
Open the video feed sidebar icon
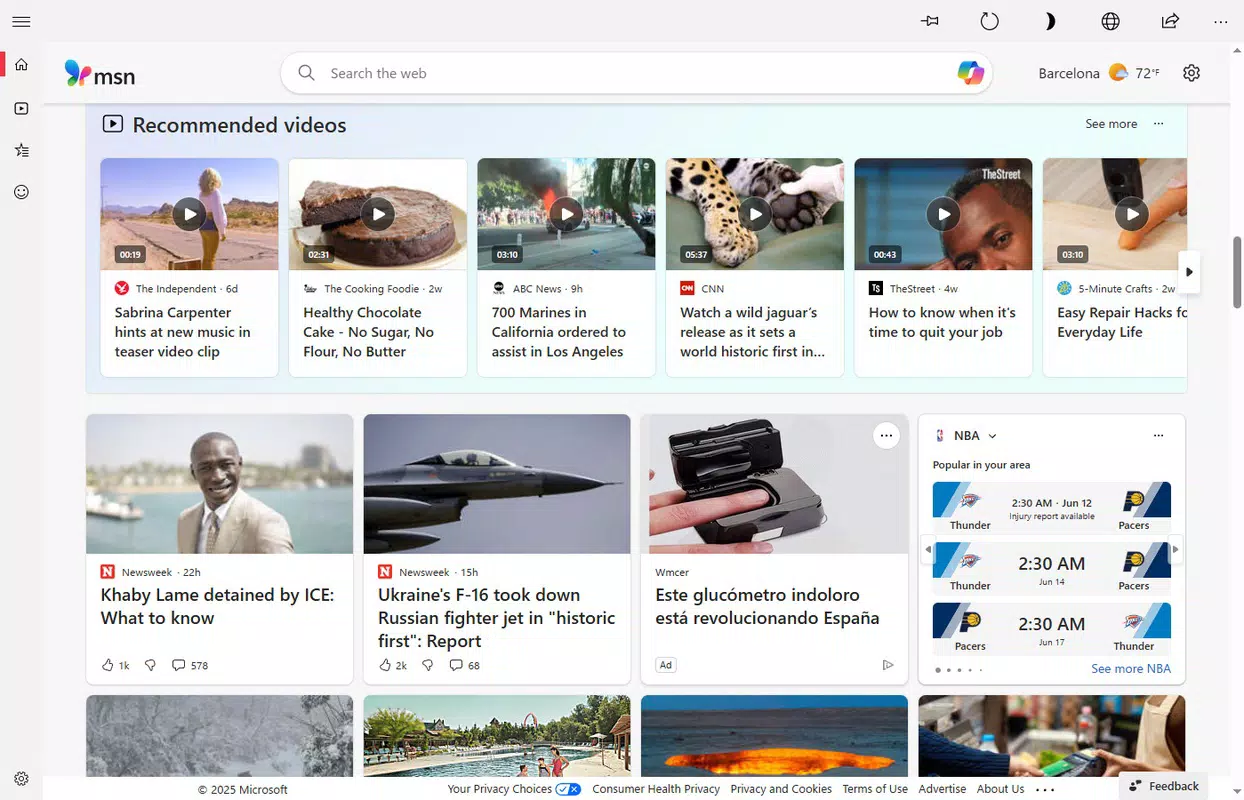click(x=21, y=108)
